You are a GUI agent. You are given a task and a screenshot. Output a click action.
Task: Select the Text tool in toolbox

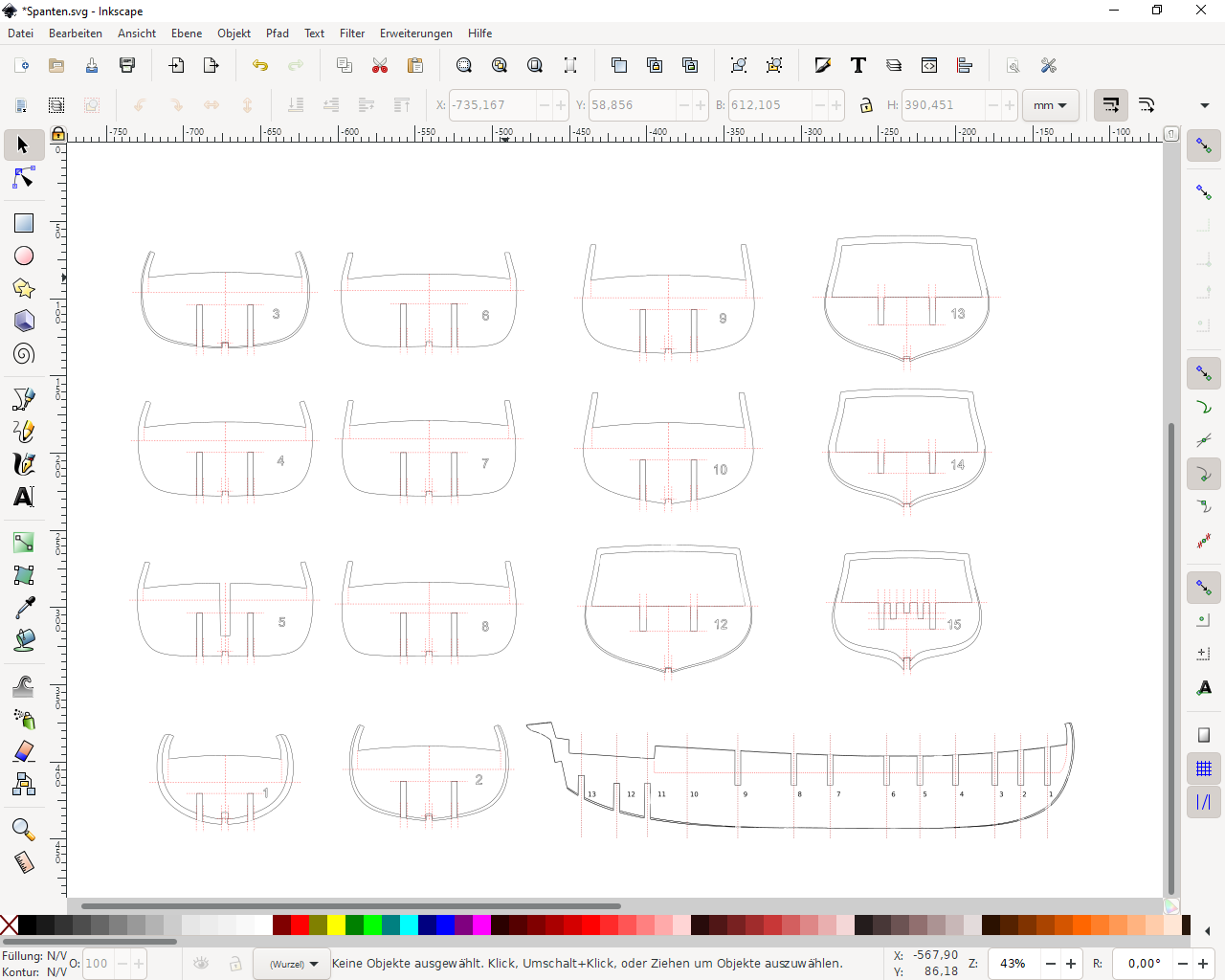(x=24, y=497)
